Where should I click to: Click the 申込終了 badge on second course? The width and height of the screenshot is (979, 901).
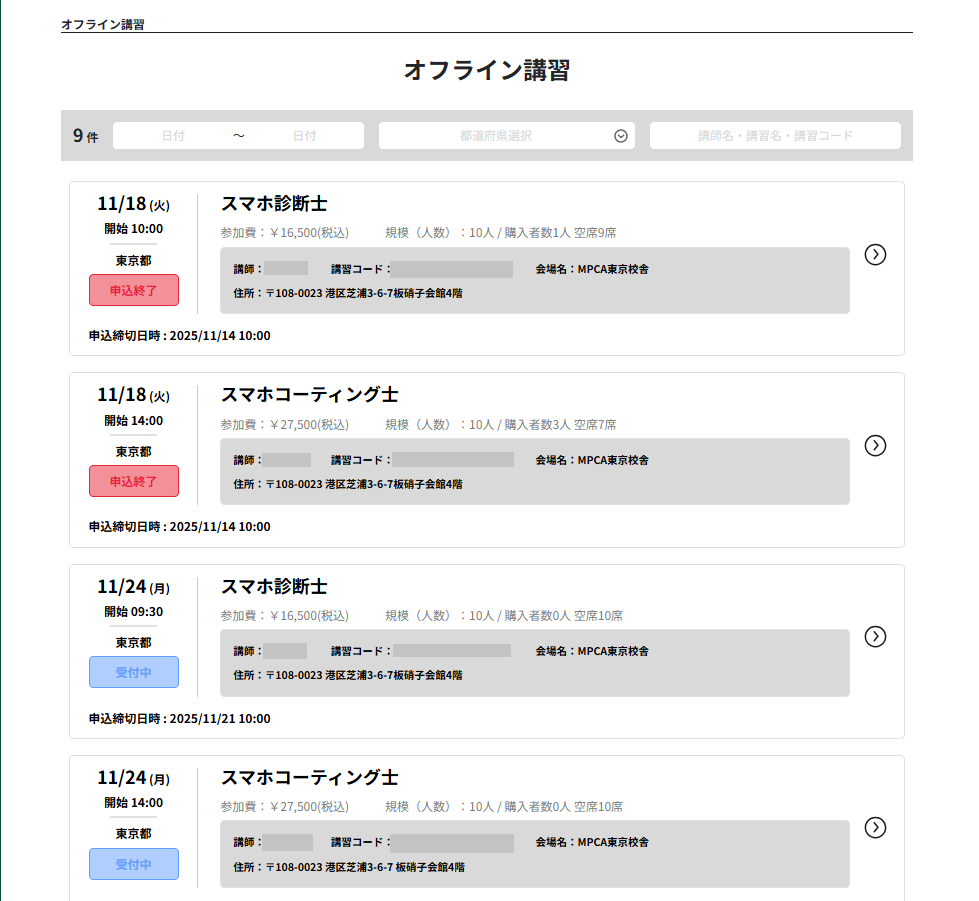pos(133,481)
